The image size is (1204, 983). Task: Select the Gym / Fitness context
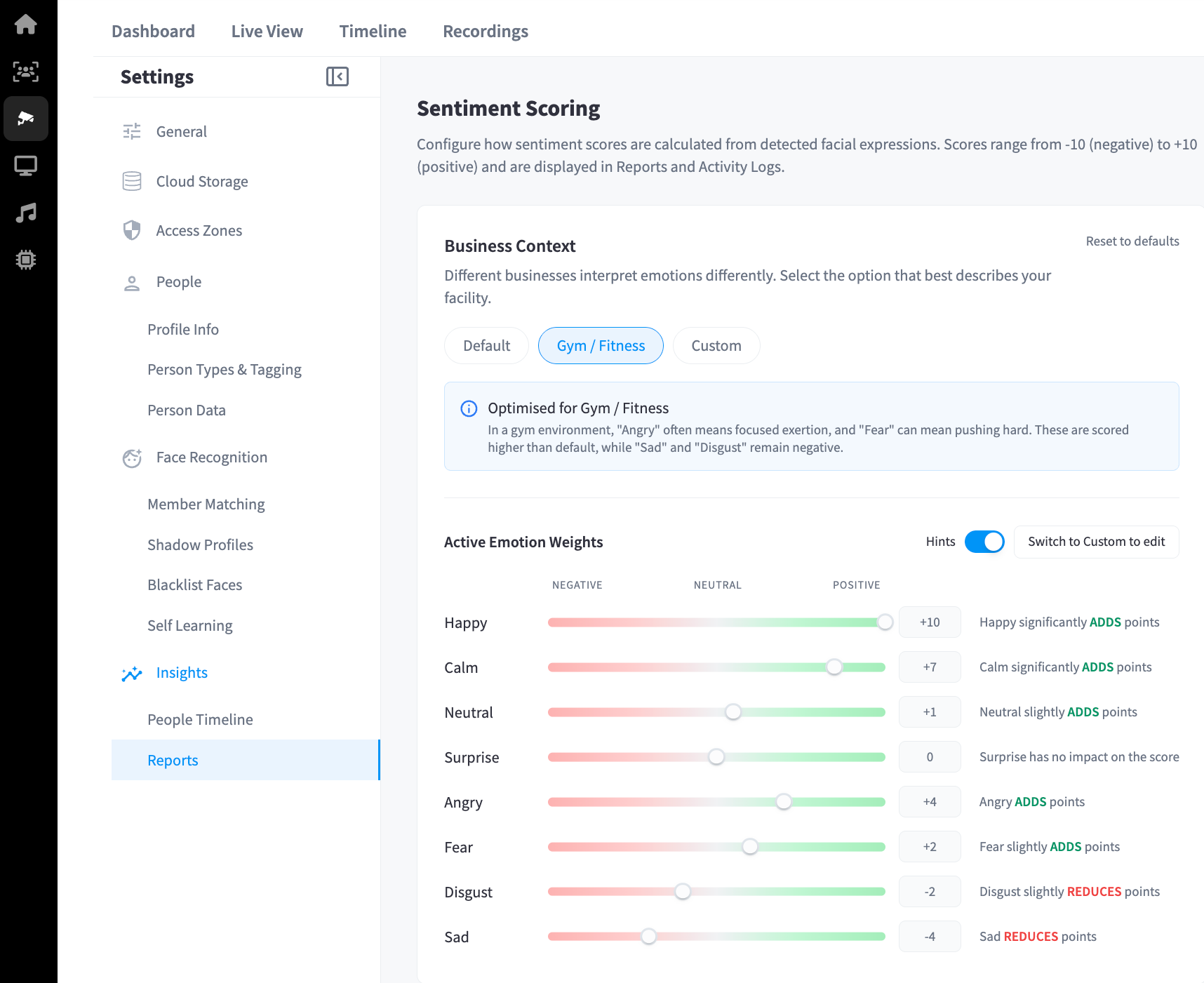tap(601, 346)
